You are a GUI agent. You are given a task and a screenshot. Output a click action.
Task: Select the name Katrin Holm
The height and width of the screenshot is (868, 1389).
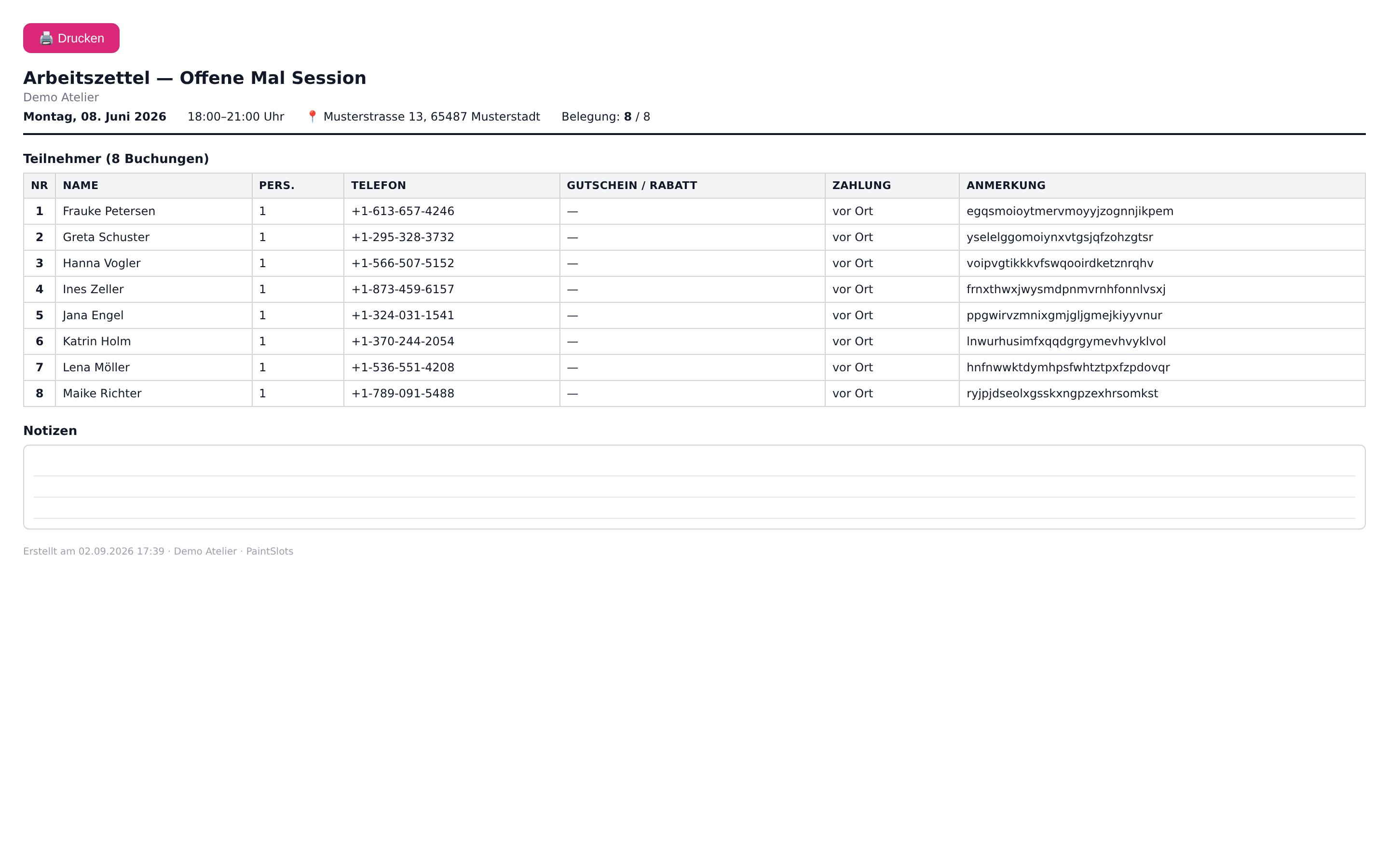pos(97,341)
